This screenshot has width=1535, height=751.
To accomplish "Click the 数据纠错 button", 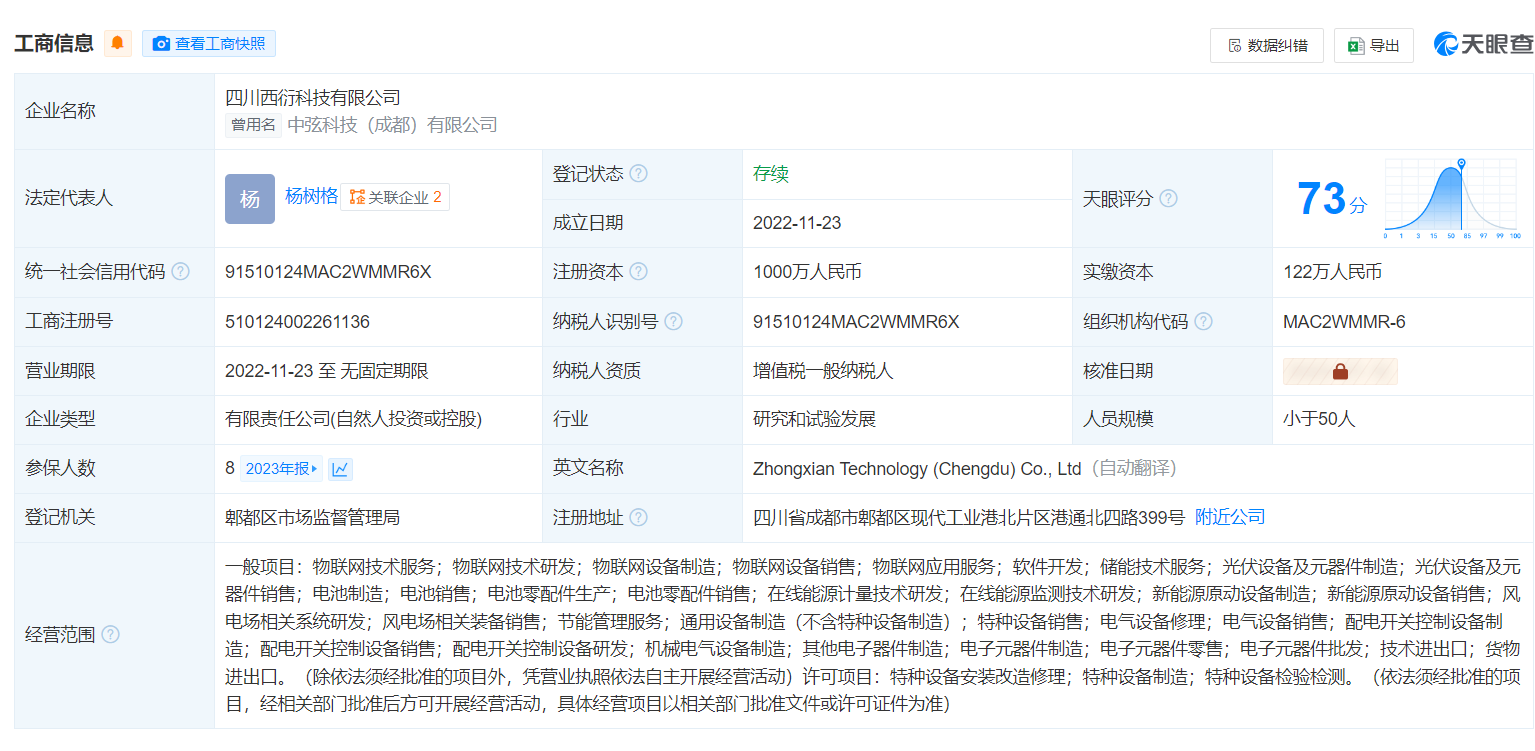I will click(1267, 45).
